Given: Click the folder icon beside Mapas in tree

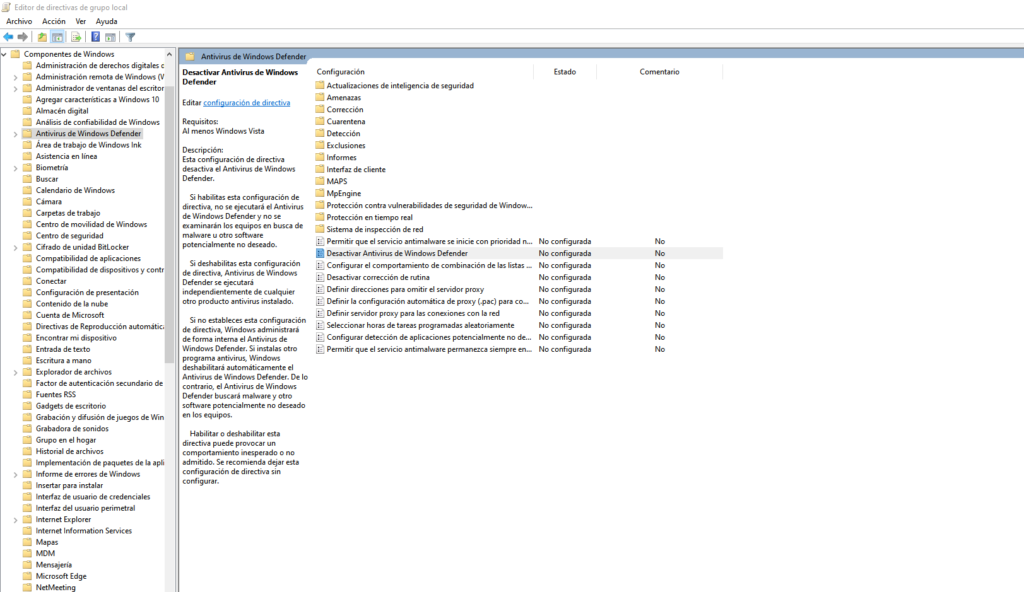Looking at the screenshot, I should point(27,542).
